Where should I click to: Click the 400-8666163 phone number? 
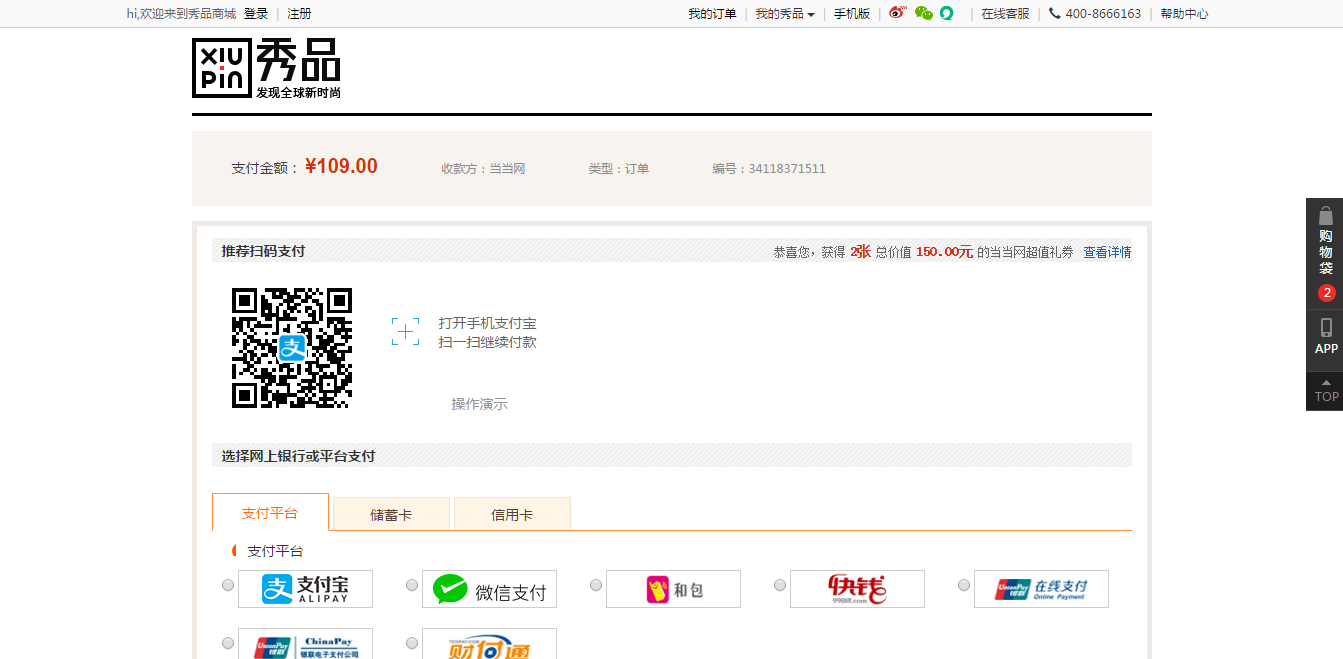(1103, 14)
